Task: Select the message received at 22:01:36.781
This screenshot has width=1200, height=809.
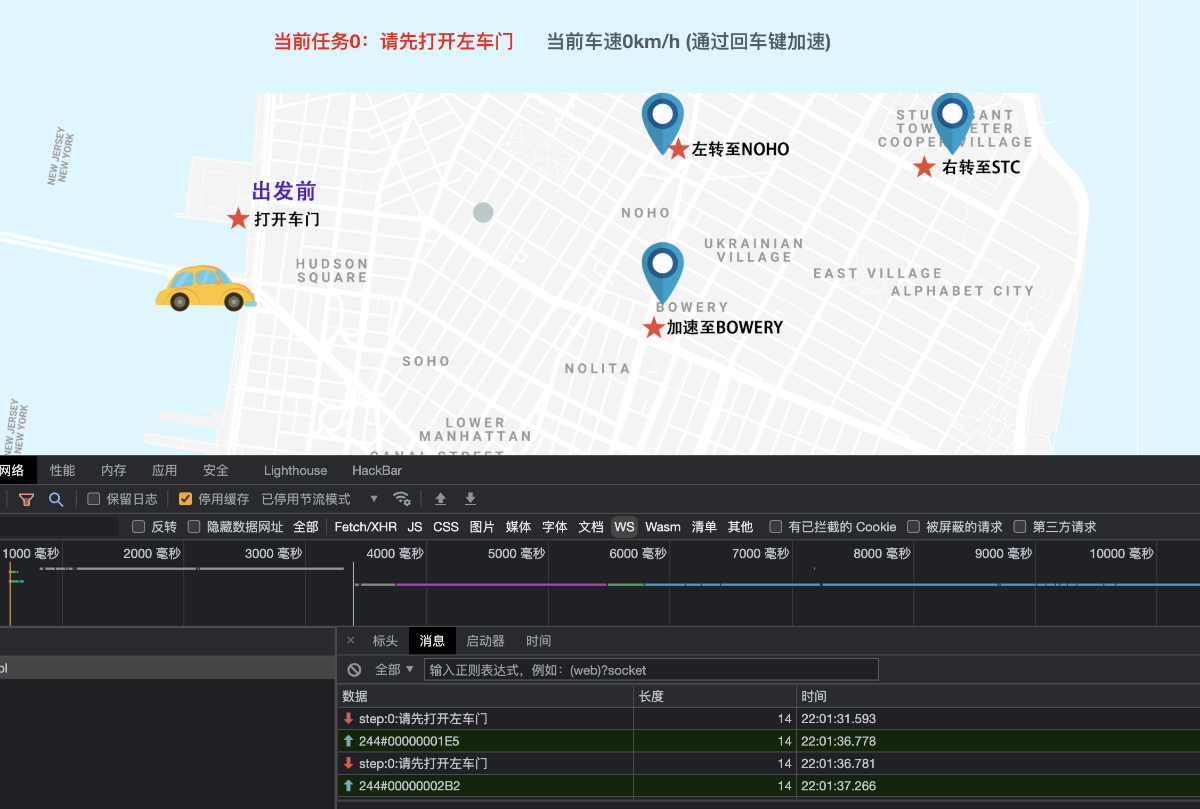Action: point(768,764)
